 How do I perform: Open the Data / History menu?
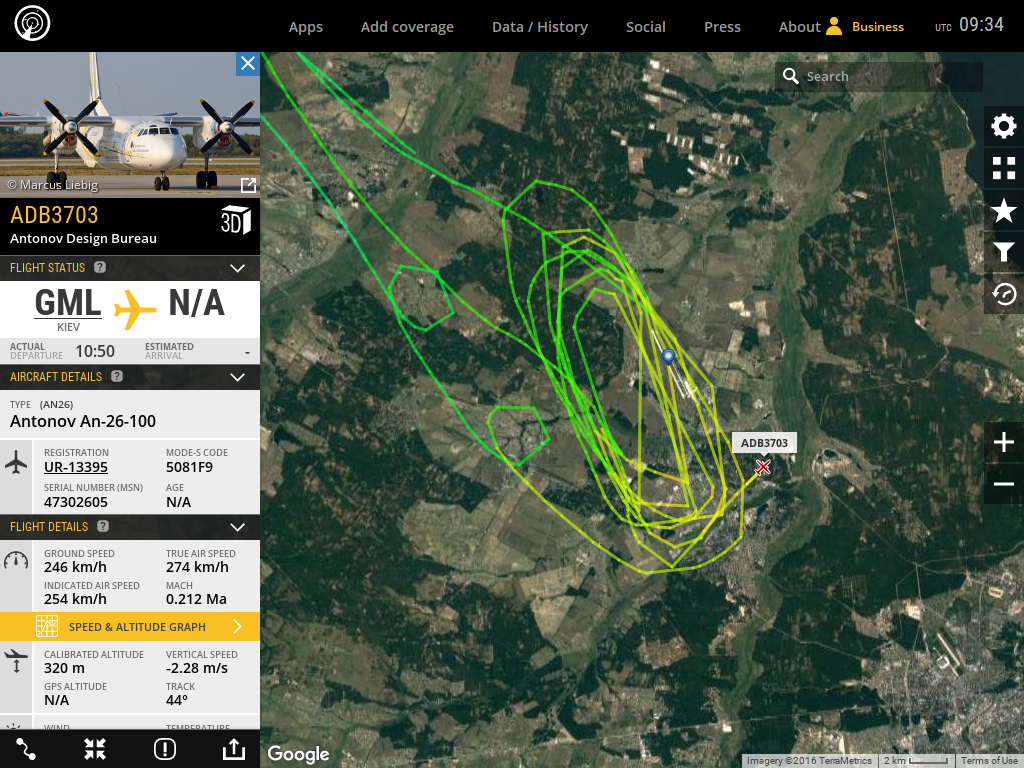tap(539, 27)
